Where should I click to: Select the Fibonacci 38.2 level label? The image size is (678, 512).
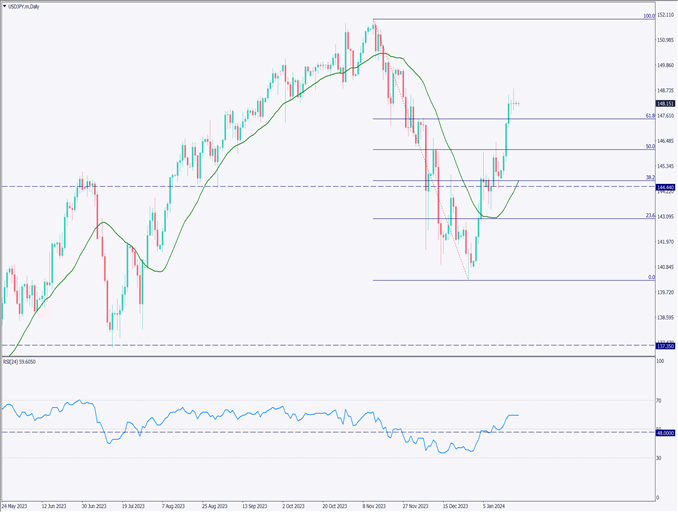649,177
